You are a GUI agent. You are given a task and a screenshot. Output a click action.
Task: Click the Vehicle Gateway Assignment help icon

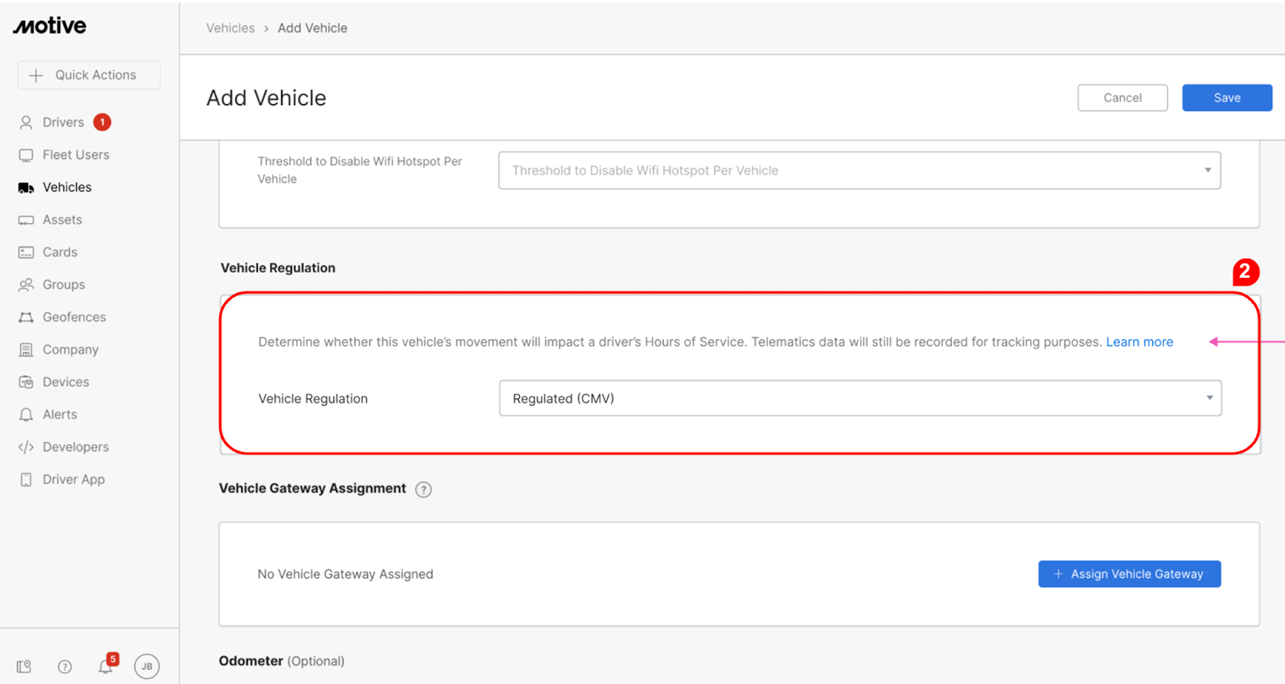tap(423, 490)
